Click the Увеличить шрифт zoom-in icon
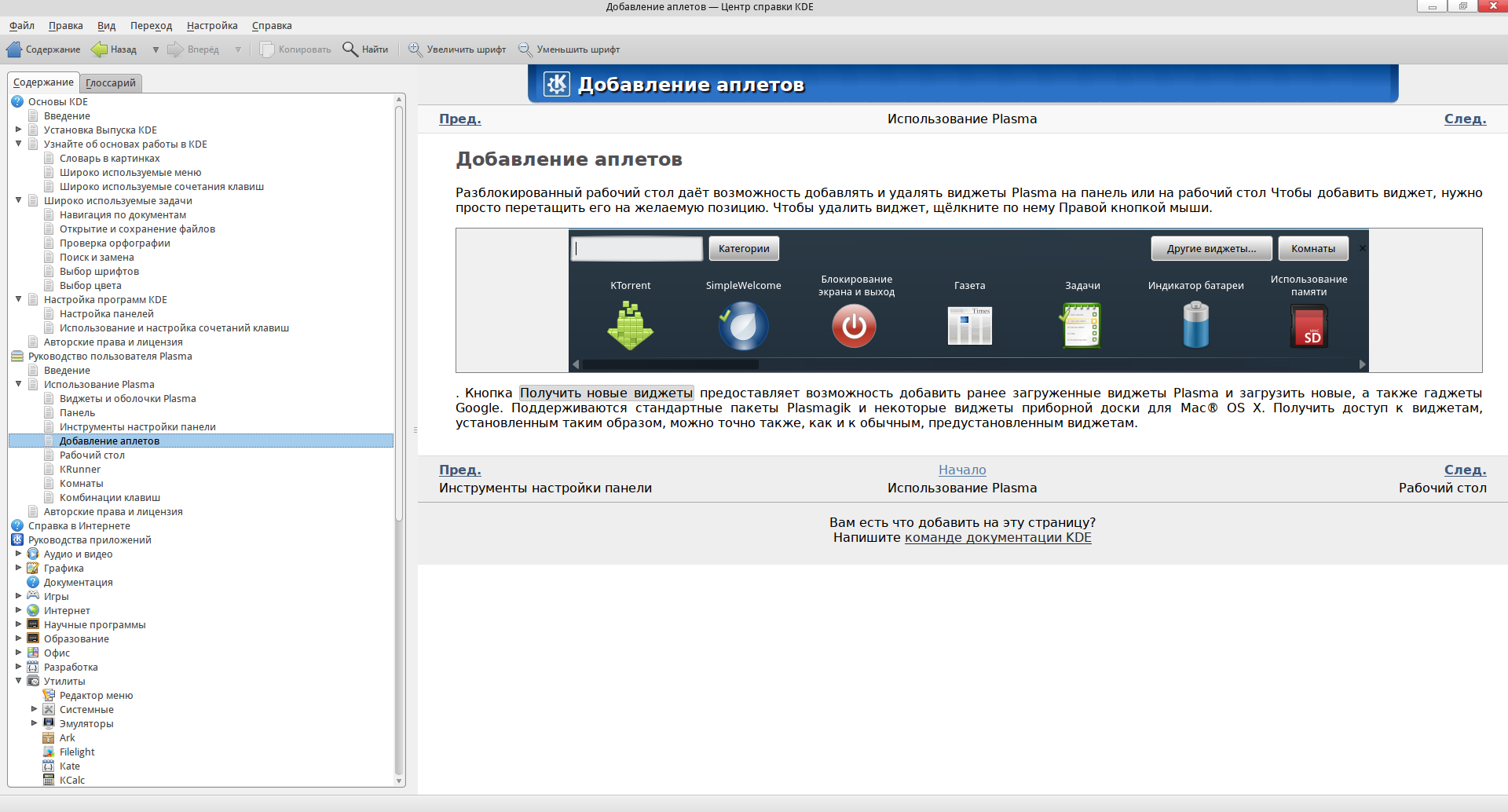Image resolution: width=1508 pixels, height=812 pixels. click(x=415, y=49)
